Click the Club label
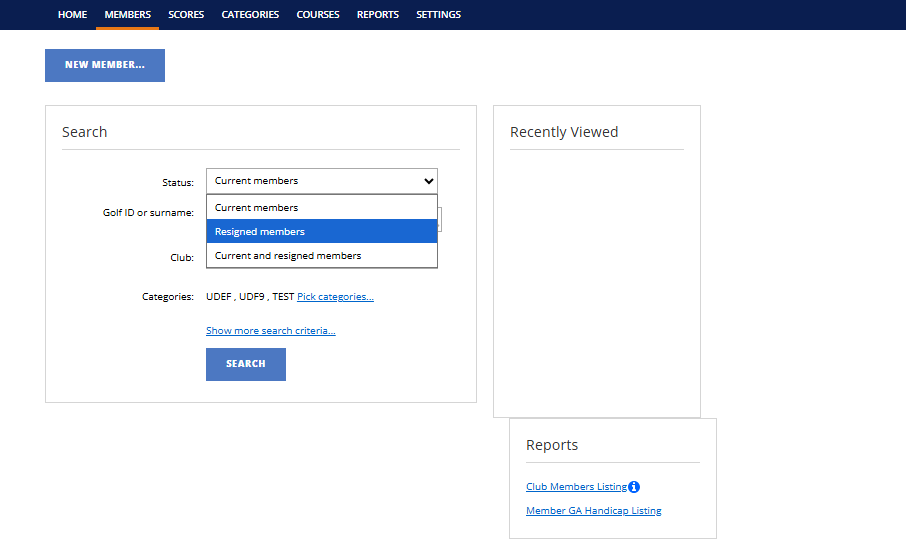Screen dimensions: 906x544 coord(182,258)
